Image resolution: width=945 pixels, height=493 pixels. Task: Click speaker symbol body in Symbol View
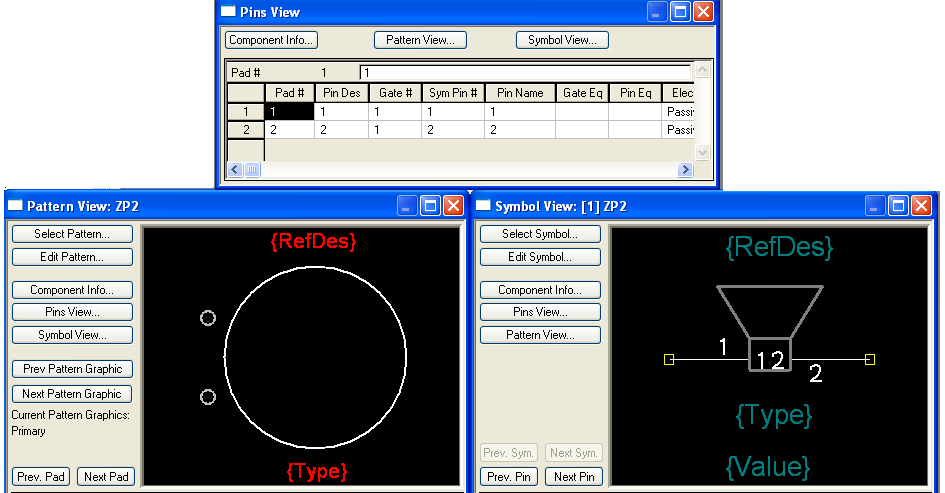(770, 328)
